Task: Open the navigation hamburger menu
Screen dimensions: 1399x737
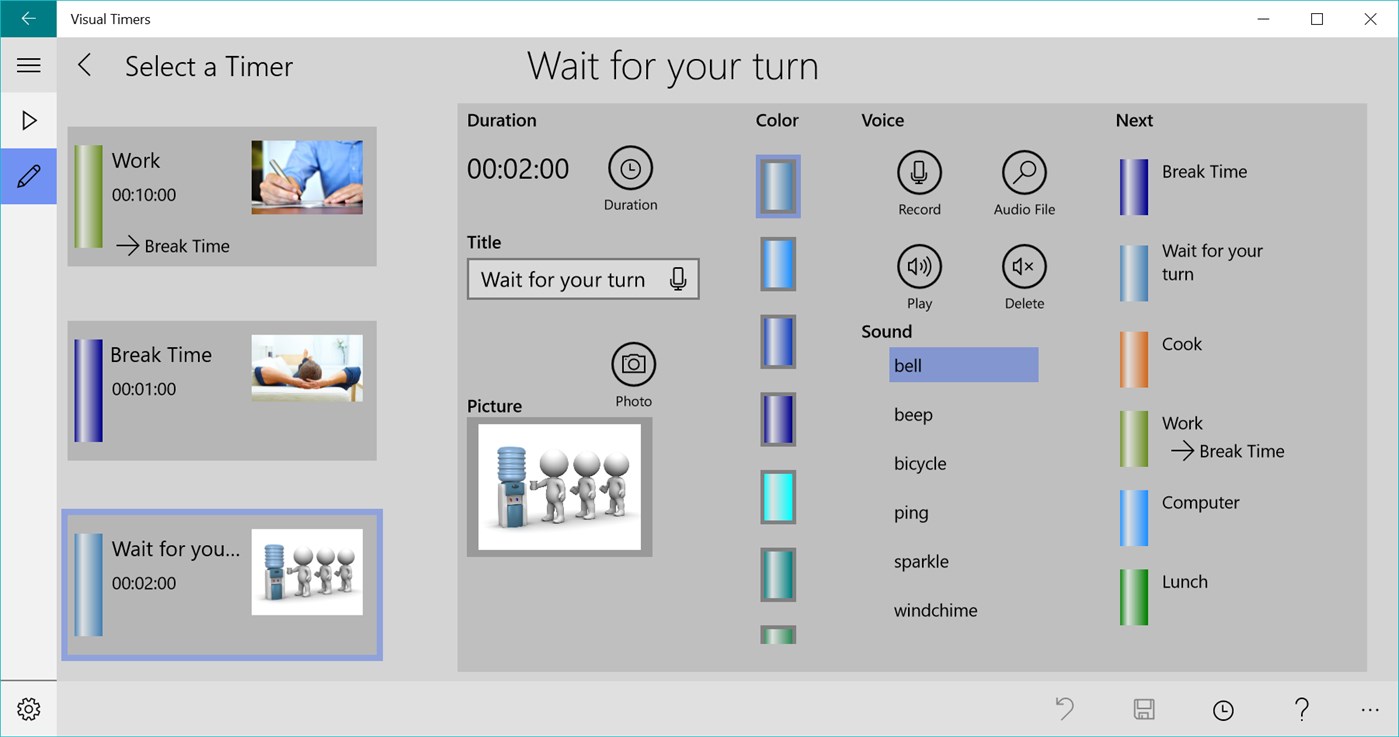Action: click(x=28, y=64)
